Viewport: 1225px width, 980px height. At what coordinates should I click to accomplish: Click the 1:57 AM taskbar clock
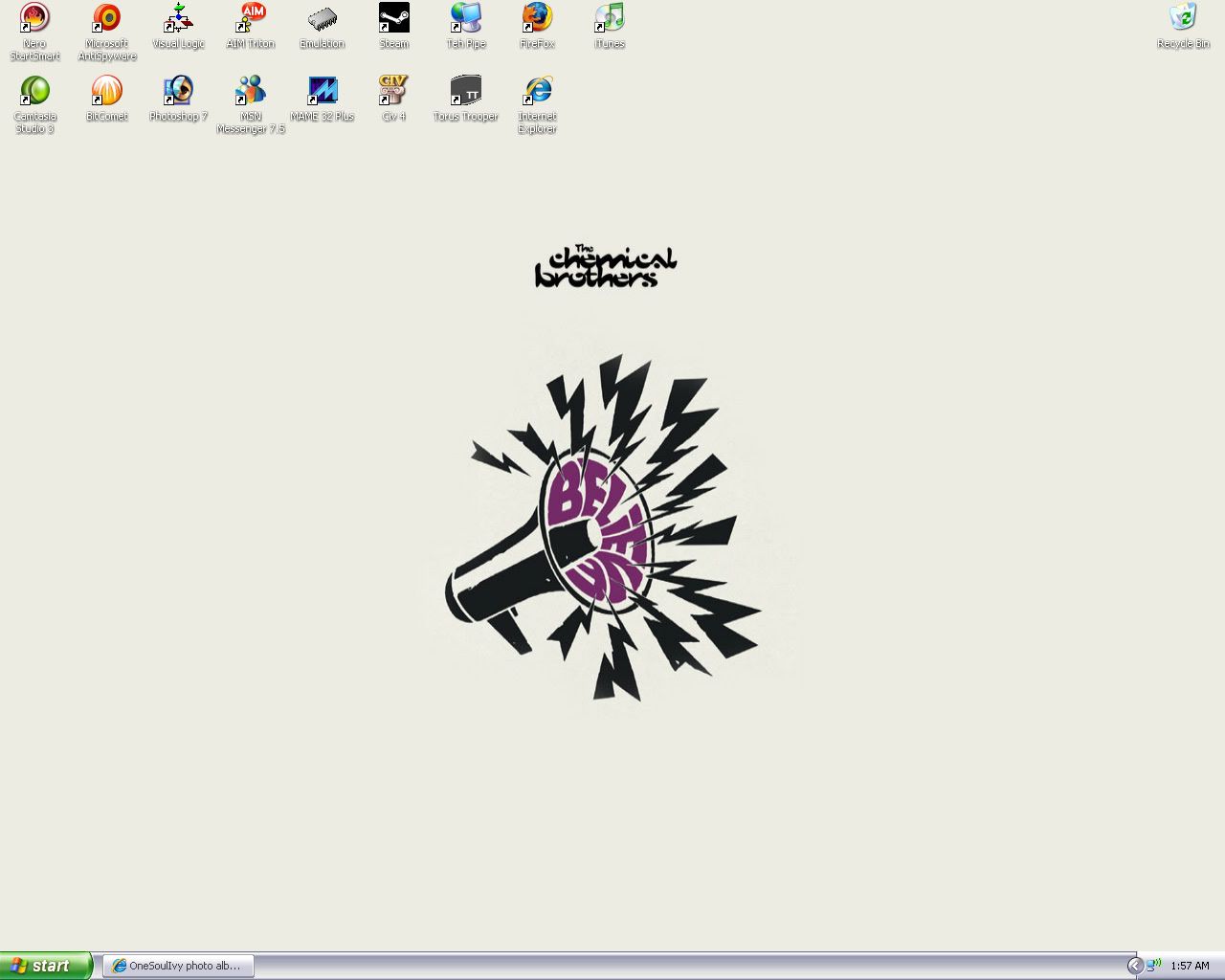1190,966
